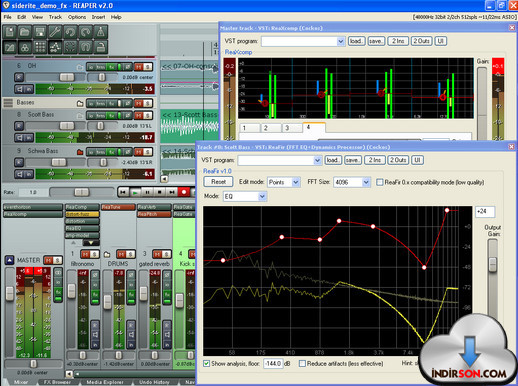Switch to Undo History tab

click(x=154, y=382)
